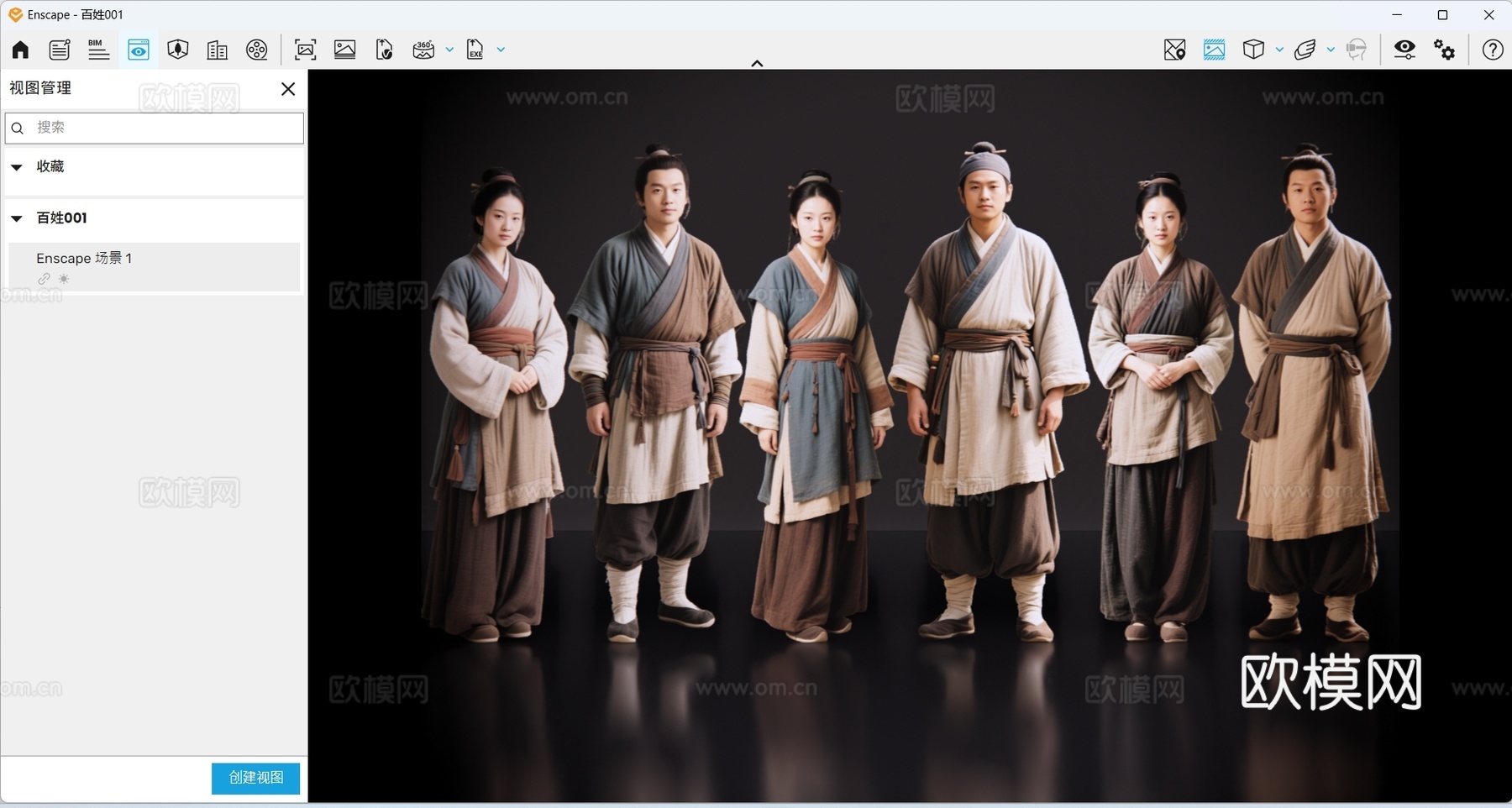
Task: Maximize the Enscape window
Action: pos(1443,14)
